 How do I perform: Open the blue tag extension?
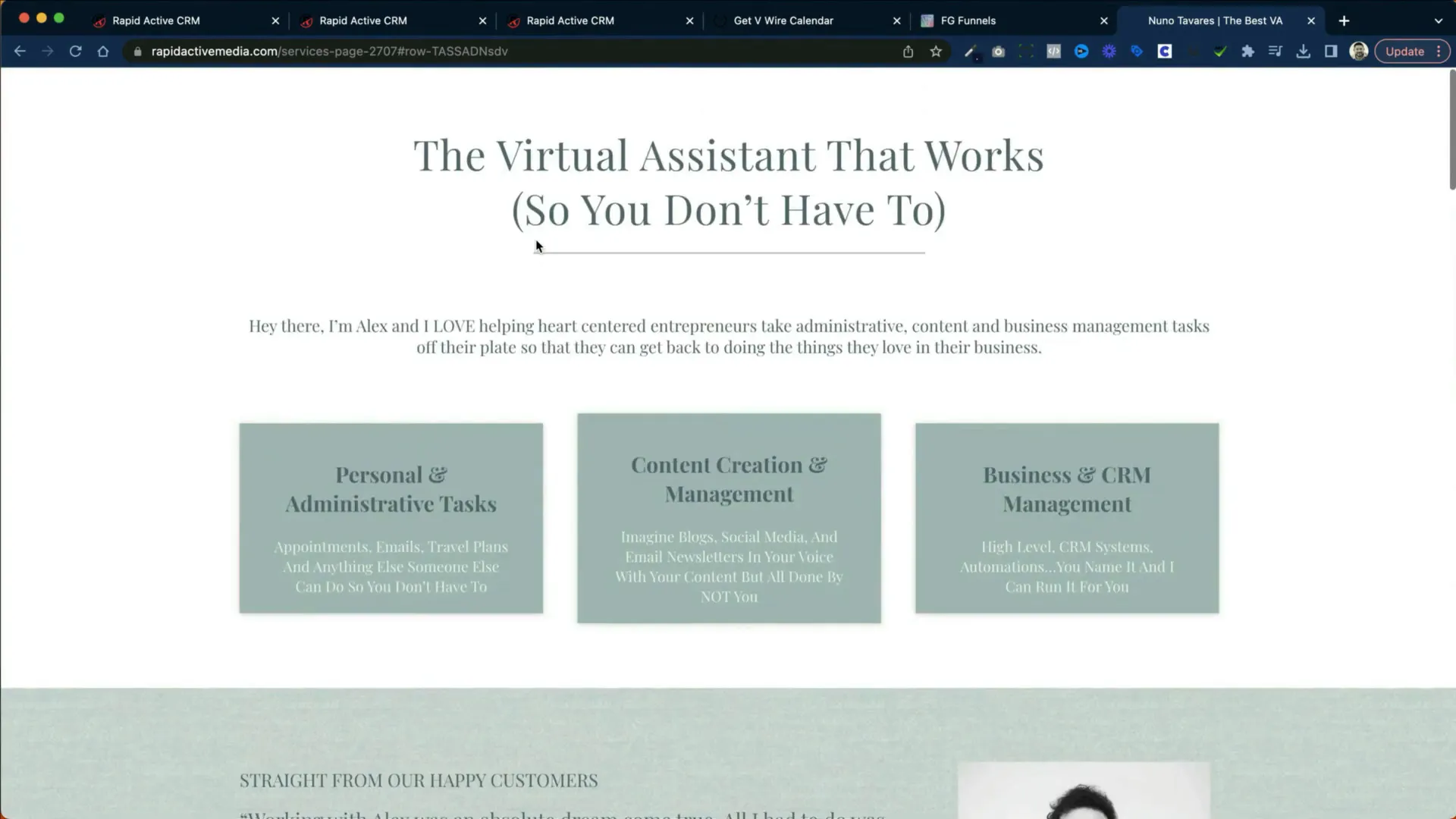(x=1137, y=52)
